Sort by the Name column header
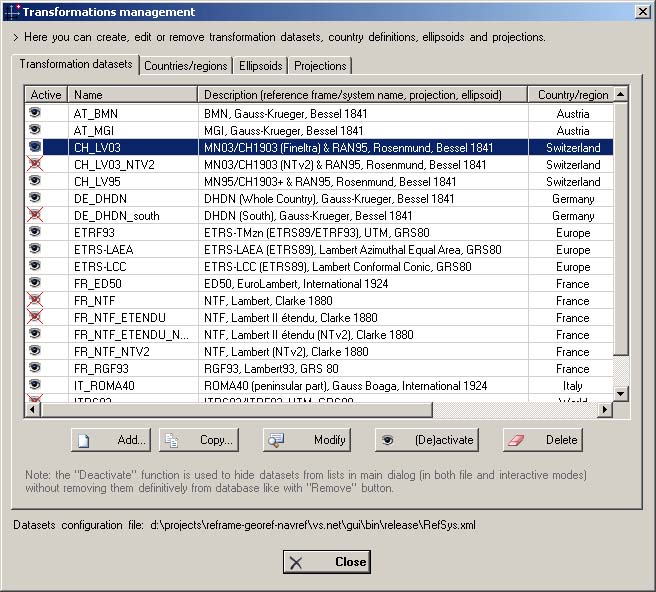656x592 pixels. tap(132, 95)
